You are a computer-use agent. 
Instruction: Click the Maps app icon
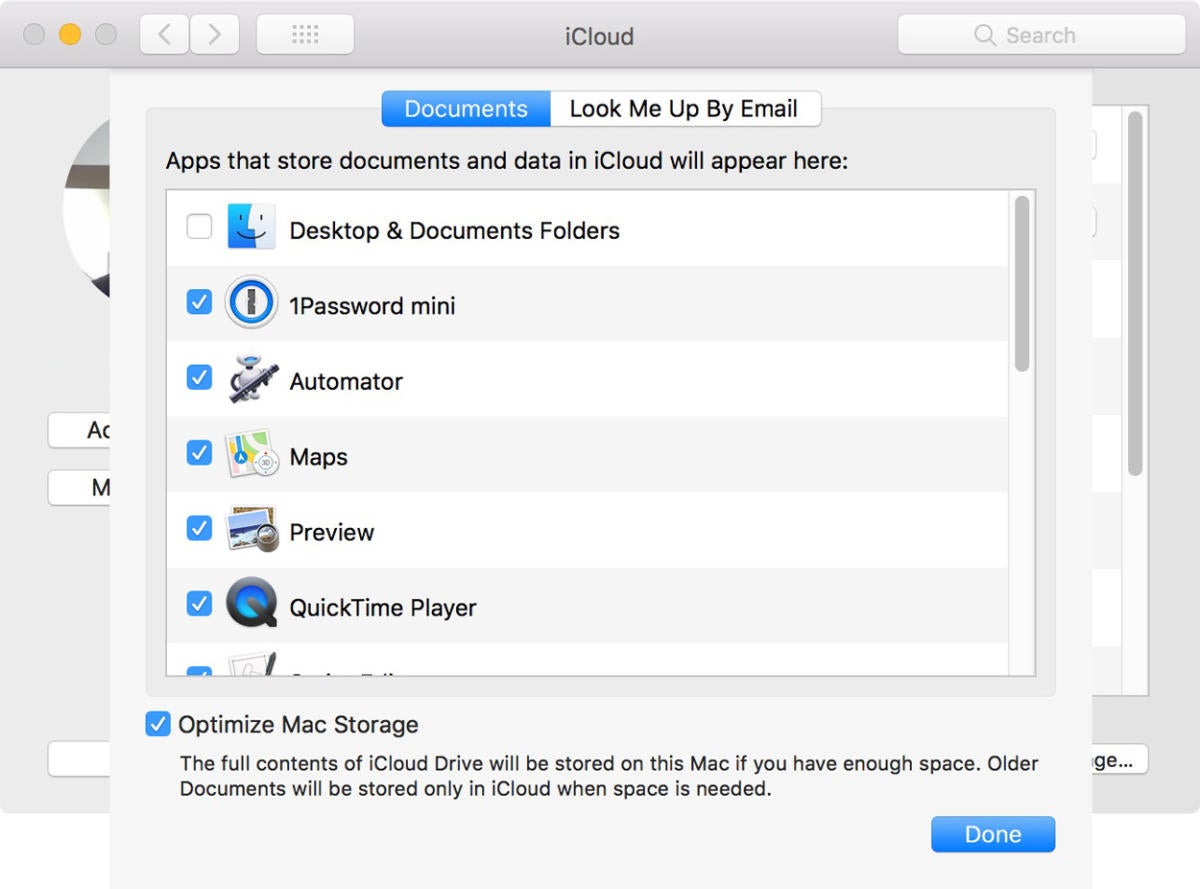tap(251, 455)
